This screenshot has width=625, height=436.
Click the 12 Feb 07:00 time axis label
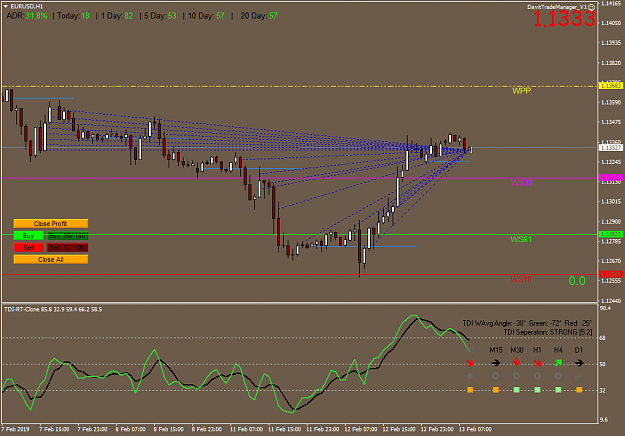(x=361, y=429)
